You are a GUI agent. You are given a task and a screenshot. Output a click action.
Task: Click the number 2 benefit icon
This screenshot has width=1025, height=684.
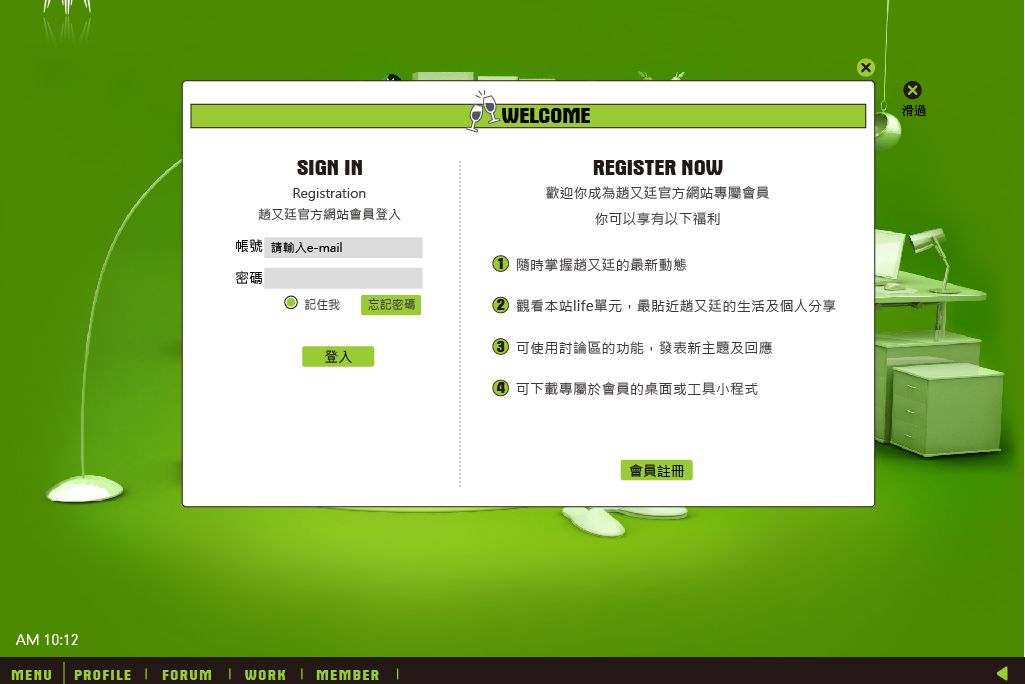pyautogui.click(x=501, y=305)
